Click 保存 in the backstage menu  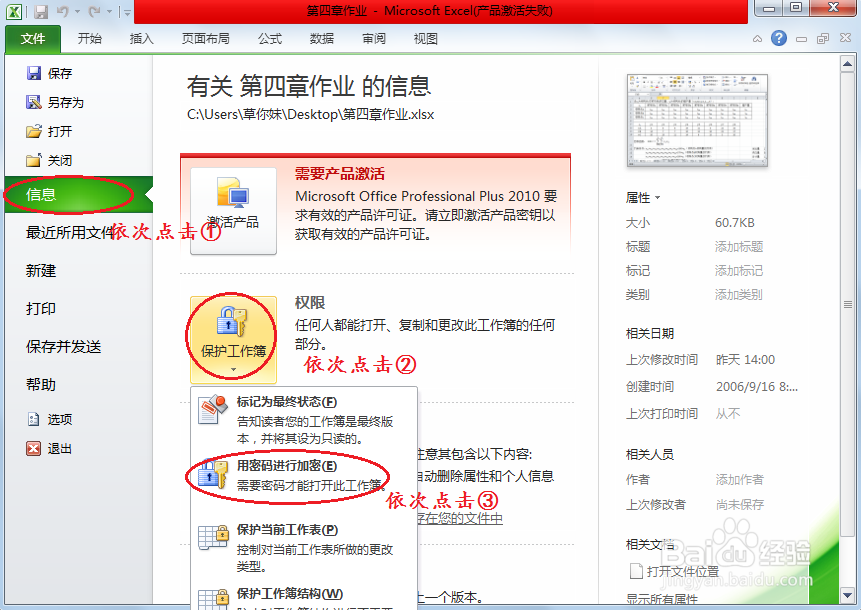[49, 73]
